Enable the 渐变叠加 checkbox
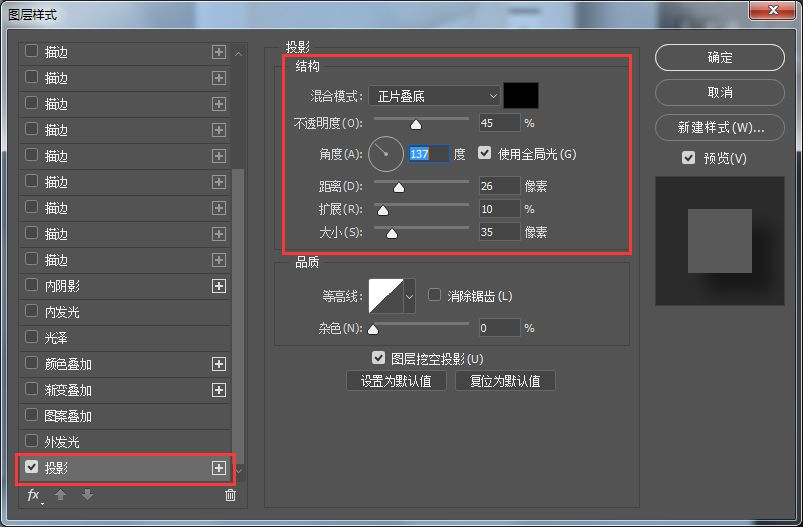This screenshot has width=803, height=527. pyautogui.click(x=32, y=389)
